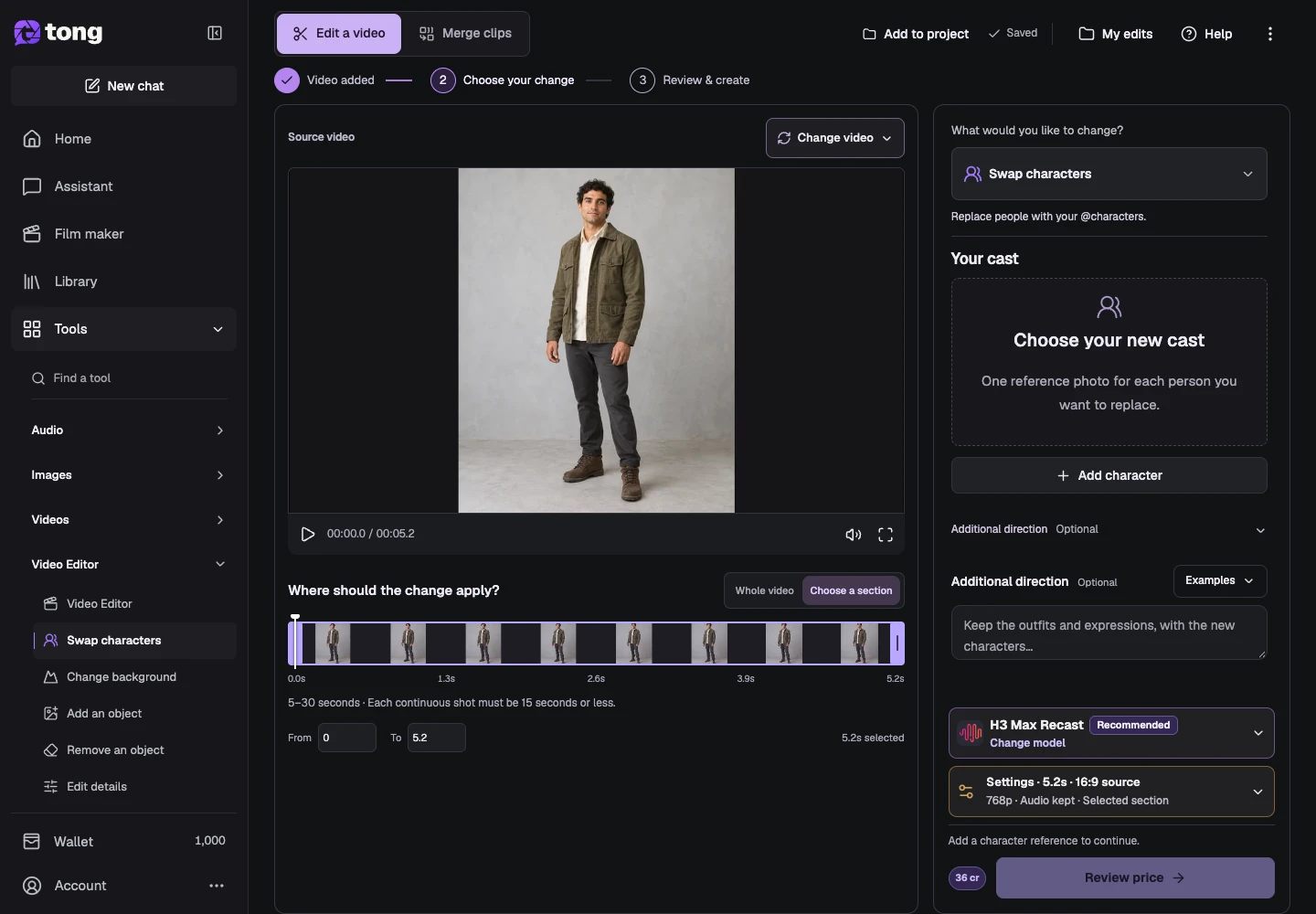Select Add an object tool
The width and height of the screenshot is (1316, 914).
(134, 714)
